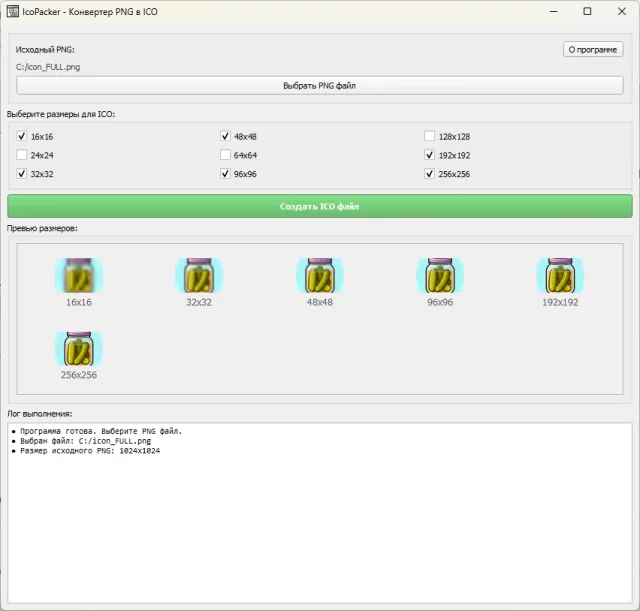
Task: Click log line 'Выбран файл: C:/icon_FULL.png'
Action: tap(86, 441)
